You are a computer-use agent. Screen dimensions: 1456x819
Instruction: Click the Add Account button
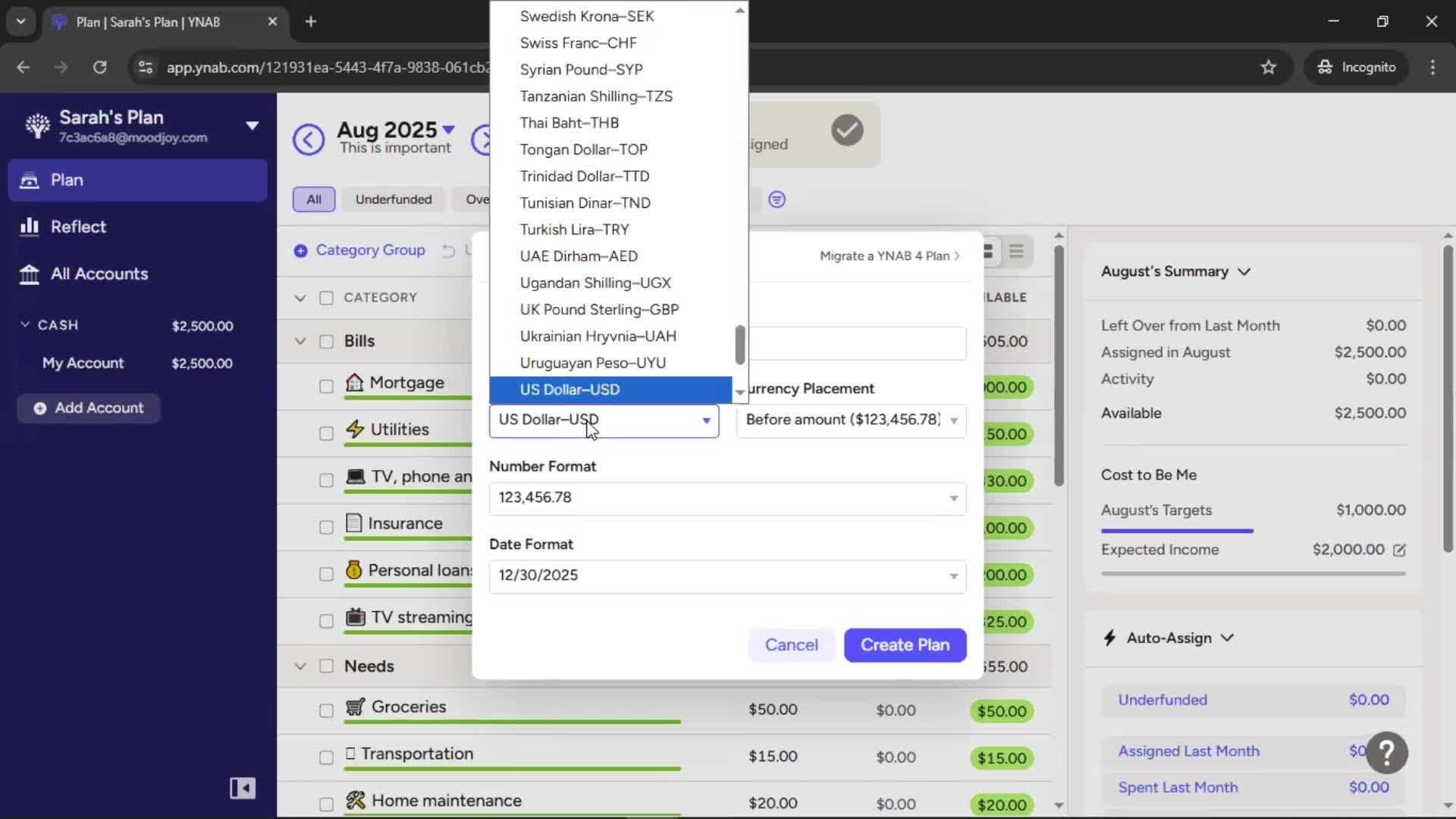[88, 408]
